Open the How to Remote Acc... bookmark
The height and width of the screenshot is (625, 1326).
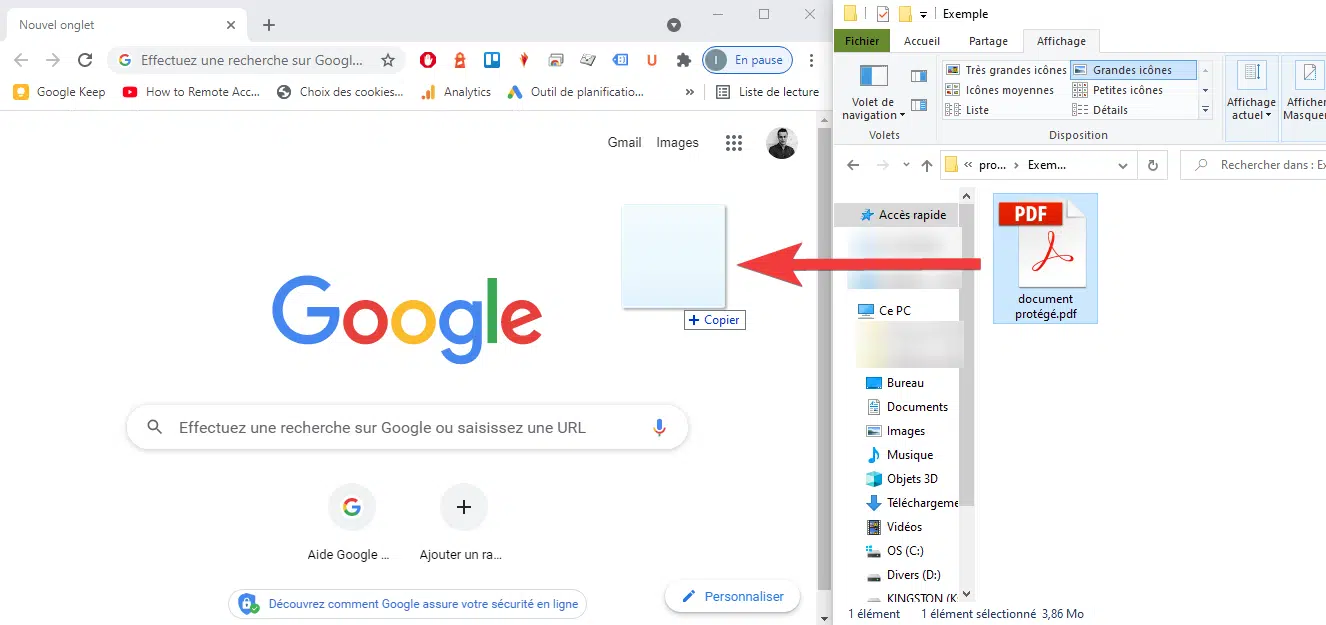click(191, 91)
